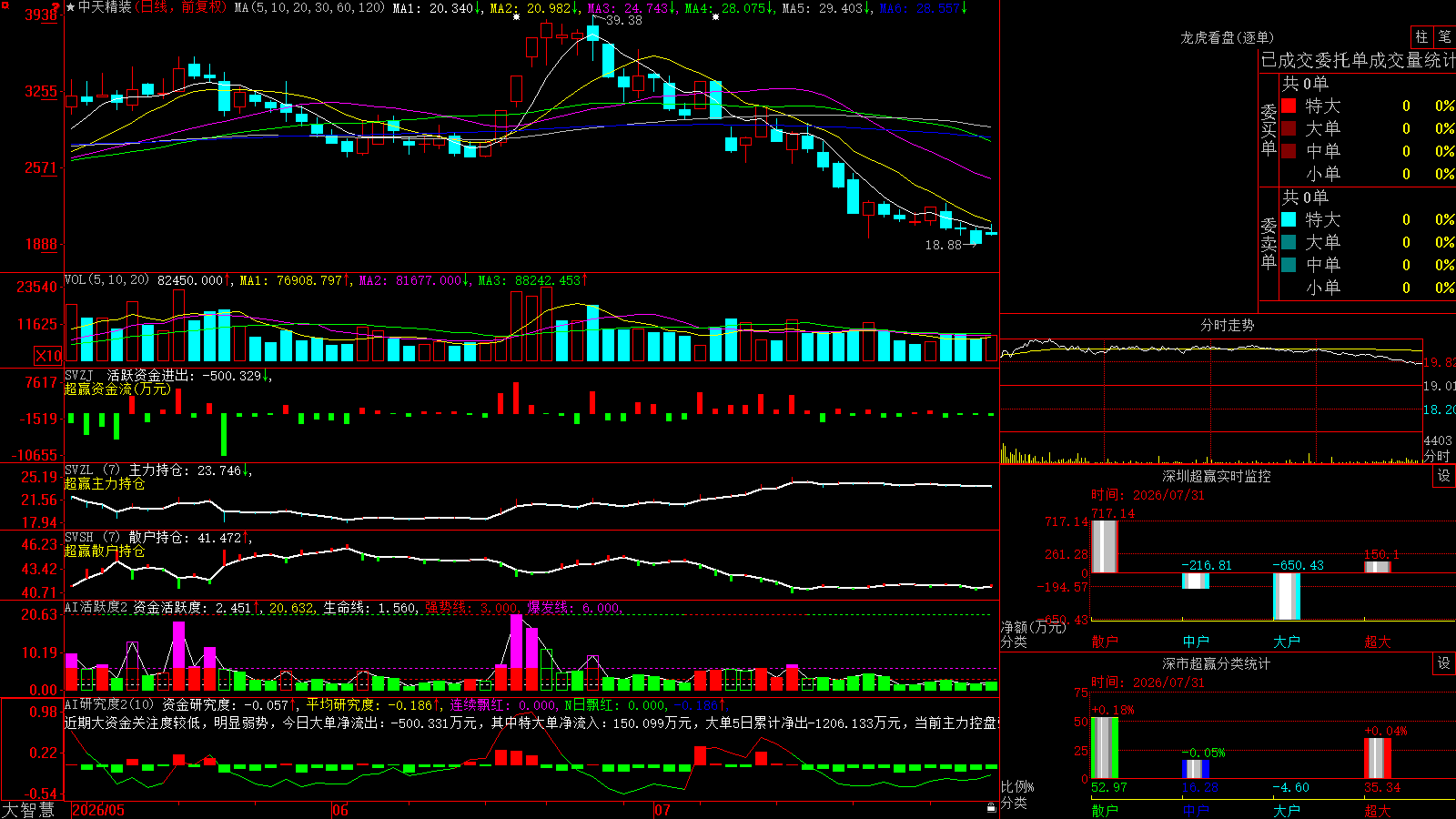1456x819 pixels.
Task: Click the 超赢资金流(万元) label
Action: click(x=118, y=389)
